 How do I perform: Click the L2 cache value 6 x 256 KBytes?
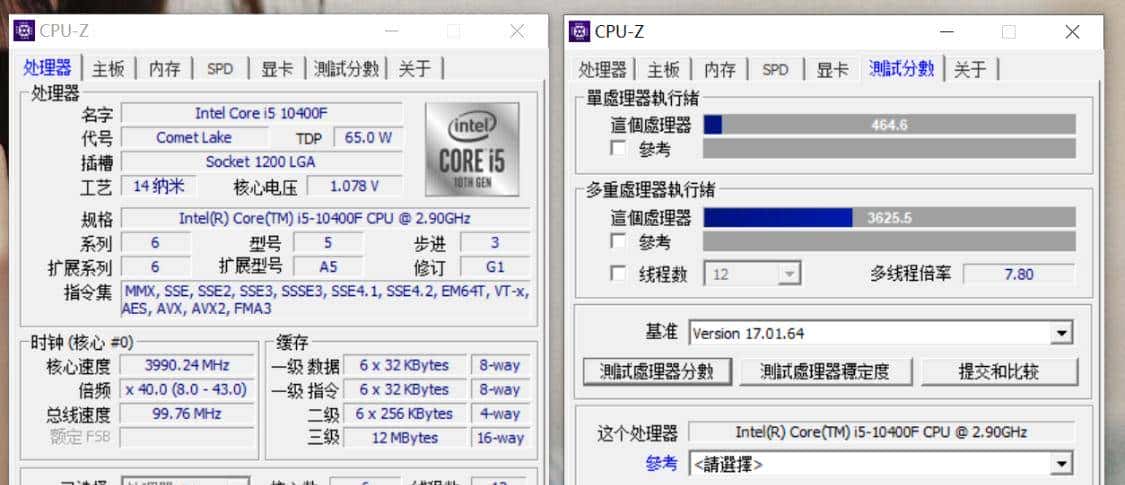pos(405,414)
